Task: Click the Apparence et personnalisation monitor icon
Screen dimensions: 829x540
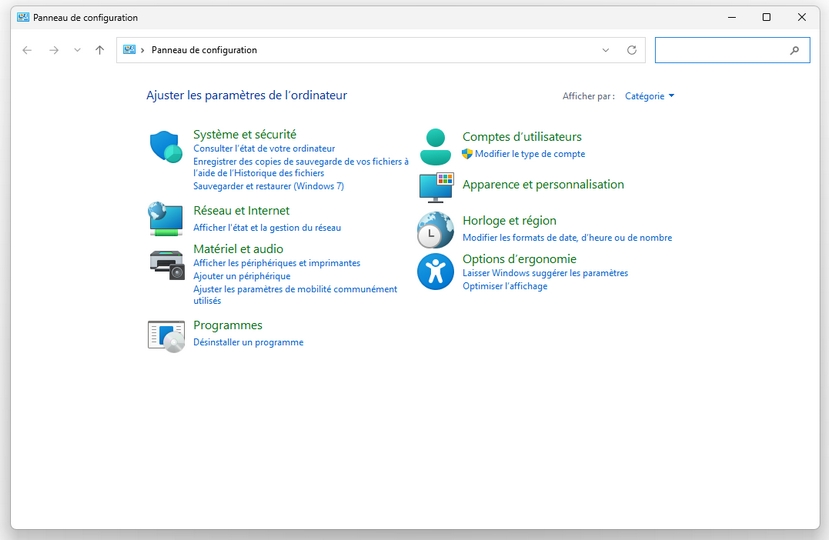Action: pyautogui.click(x=436, y=187)
